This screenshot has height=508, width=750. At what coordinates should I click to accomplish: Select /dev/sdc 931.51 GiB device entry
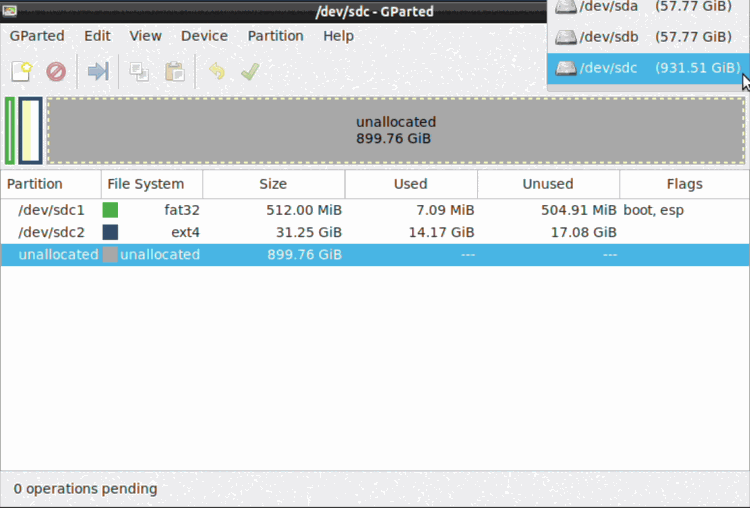pos(647,68)
